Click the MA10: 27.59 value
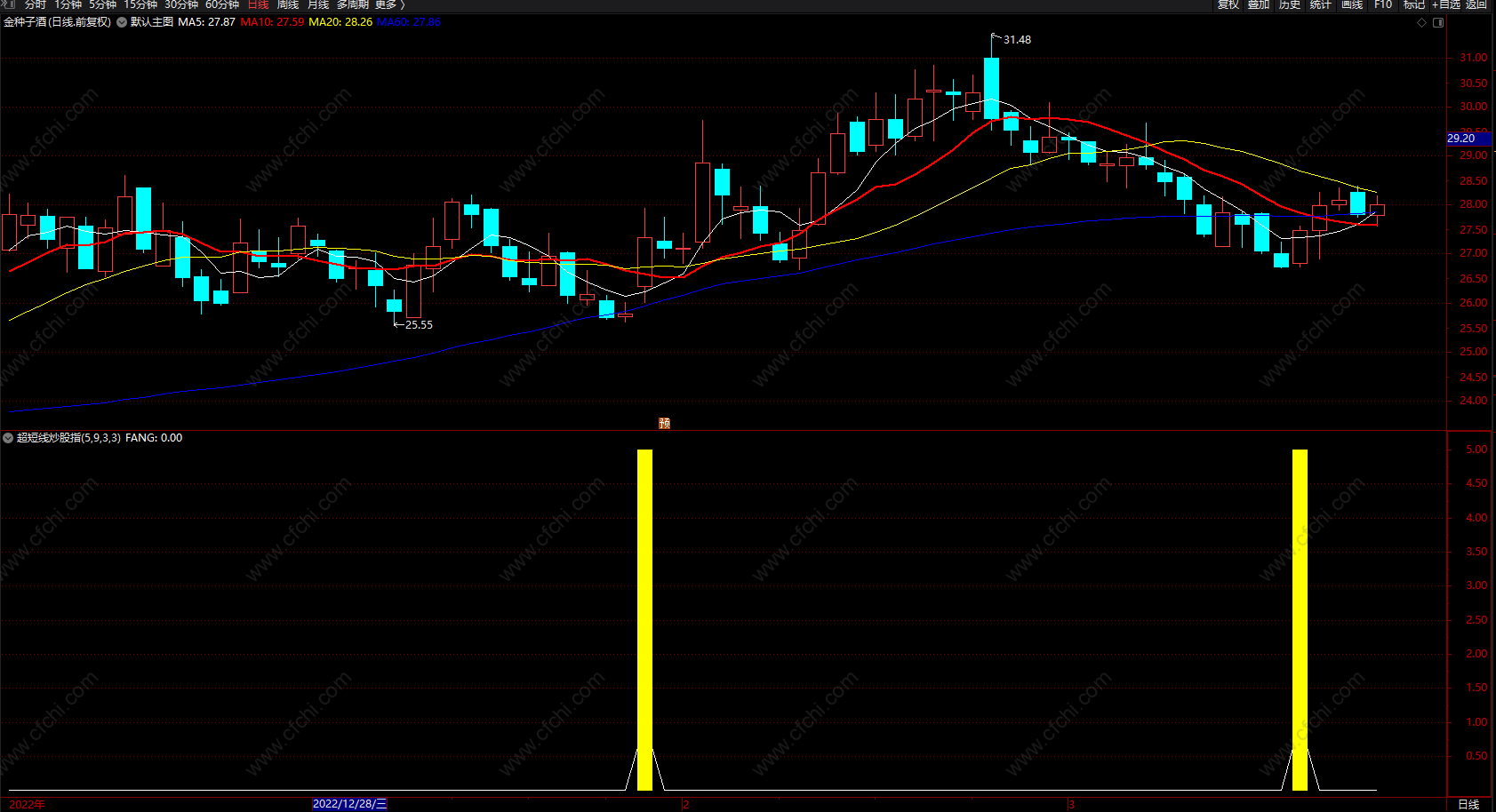 pyautogui.click(x=272, y=22)
